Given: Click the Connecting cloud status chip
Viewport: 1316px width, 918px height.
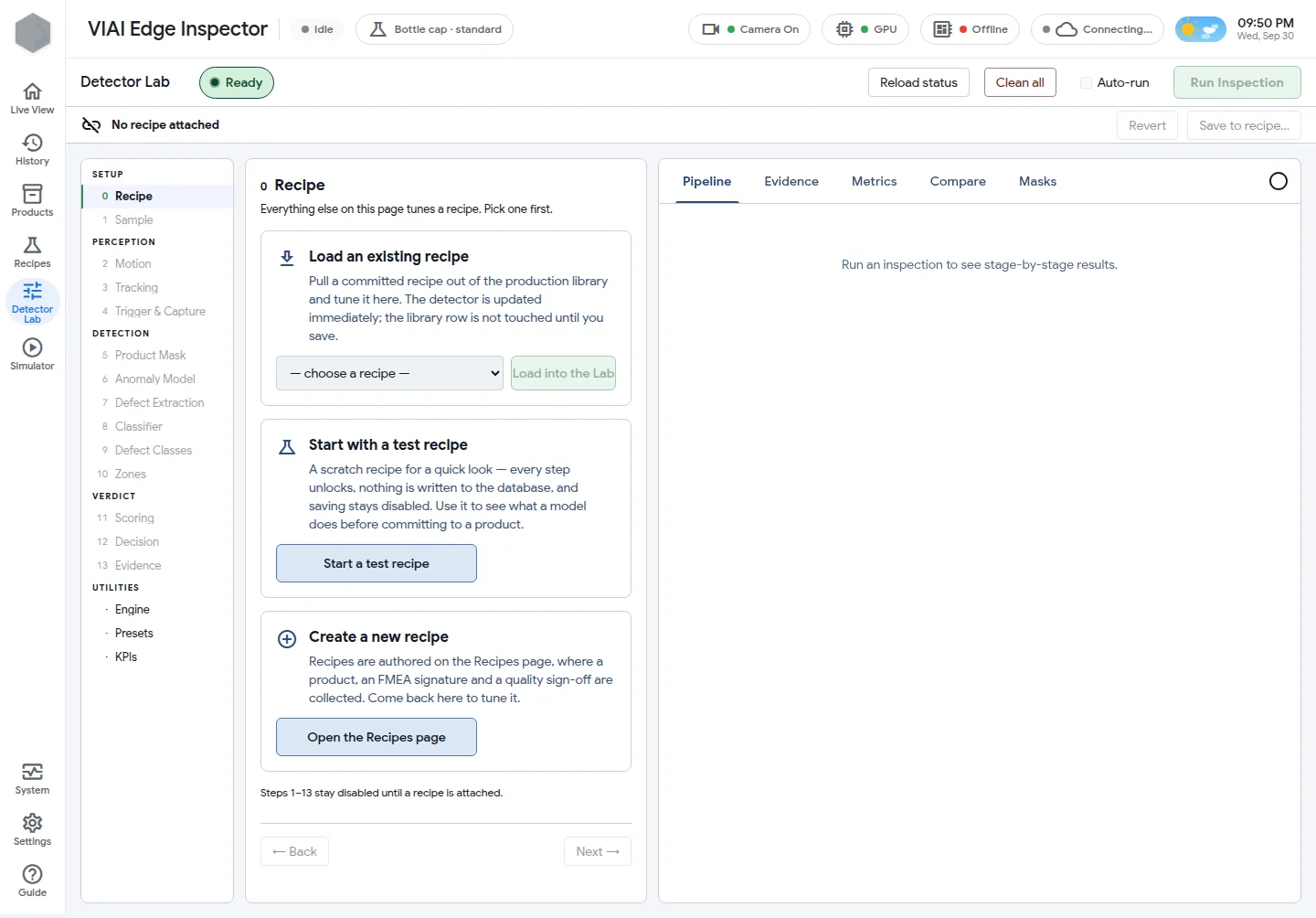Looking at the screenshot, I should click(1098, 29).
